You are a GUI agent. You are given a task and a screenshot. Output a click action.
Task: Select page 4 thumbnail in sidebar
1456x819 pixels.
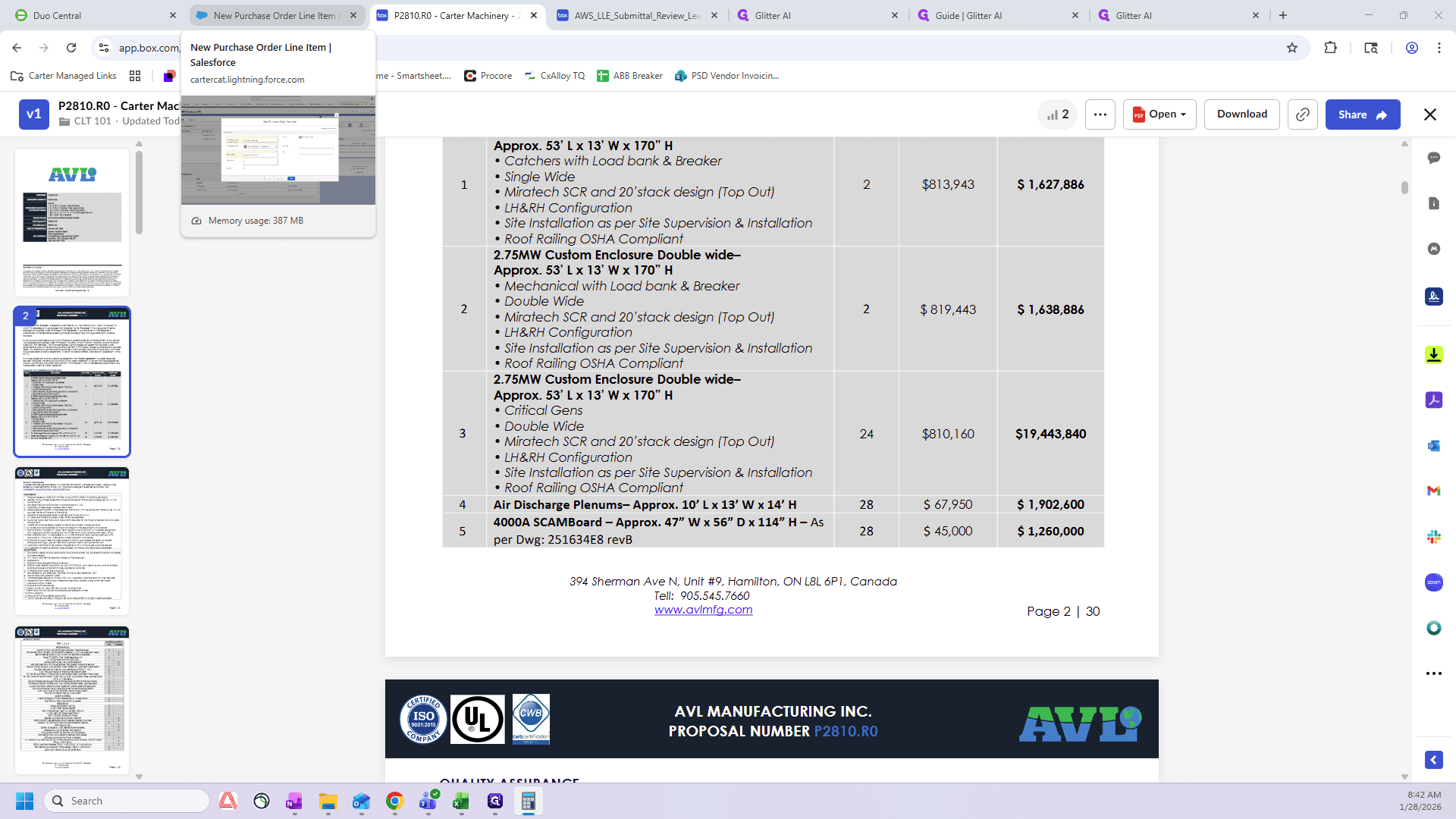(x=72, y=700)
